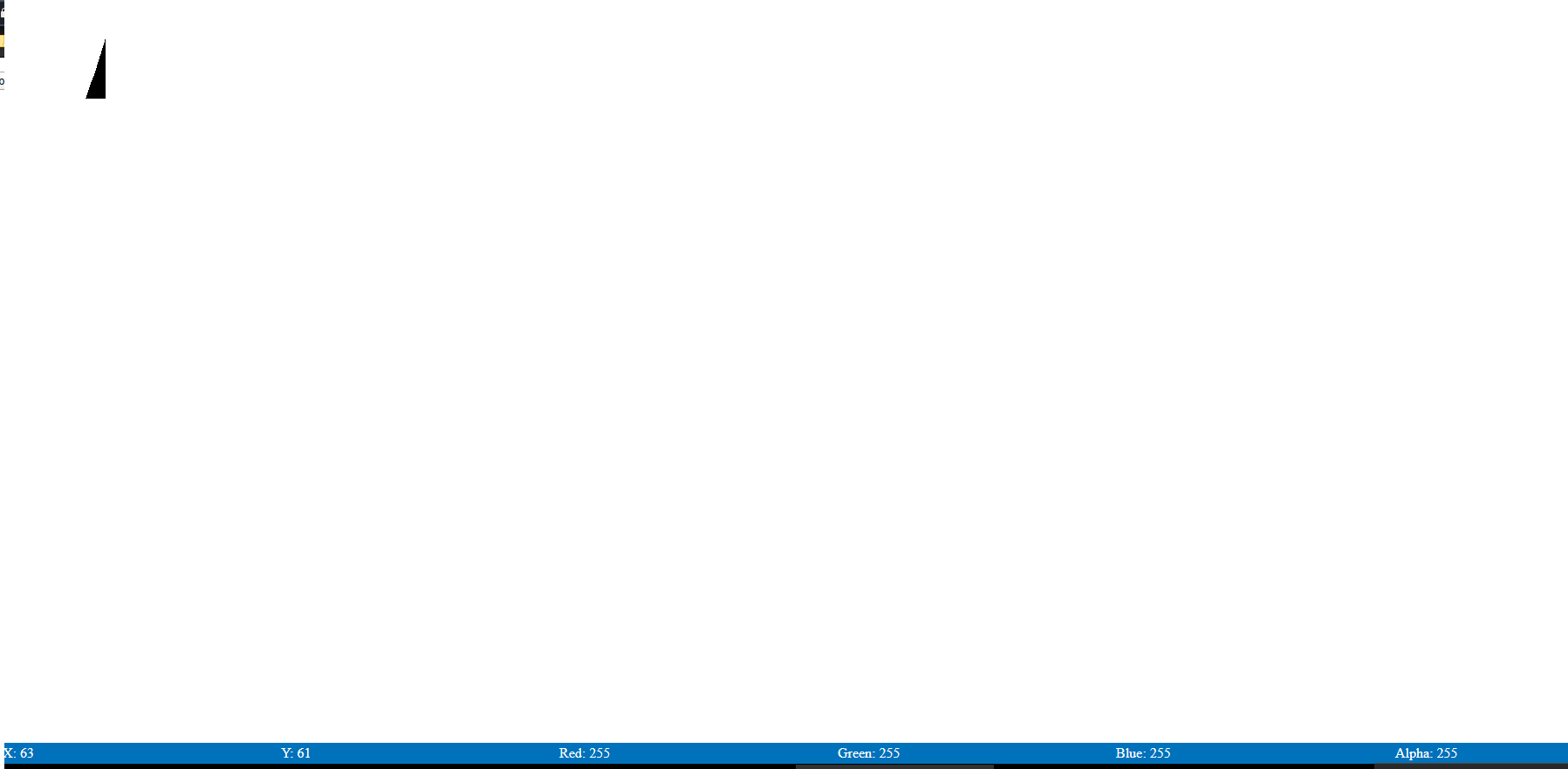Click the bottom-right corner of the black triangle

pos(104,97)
